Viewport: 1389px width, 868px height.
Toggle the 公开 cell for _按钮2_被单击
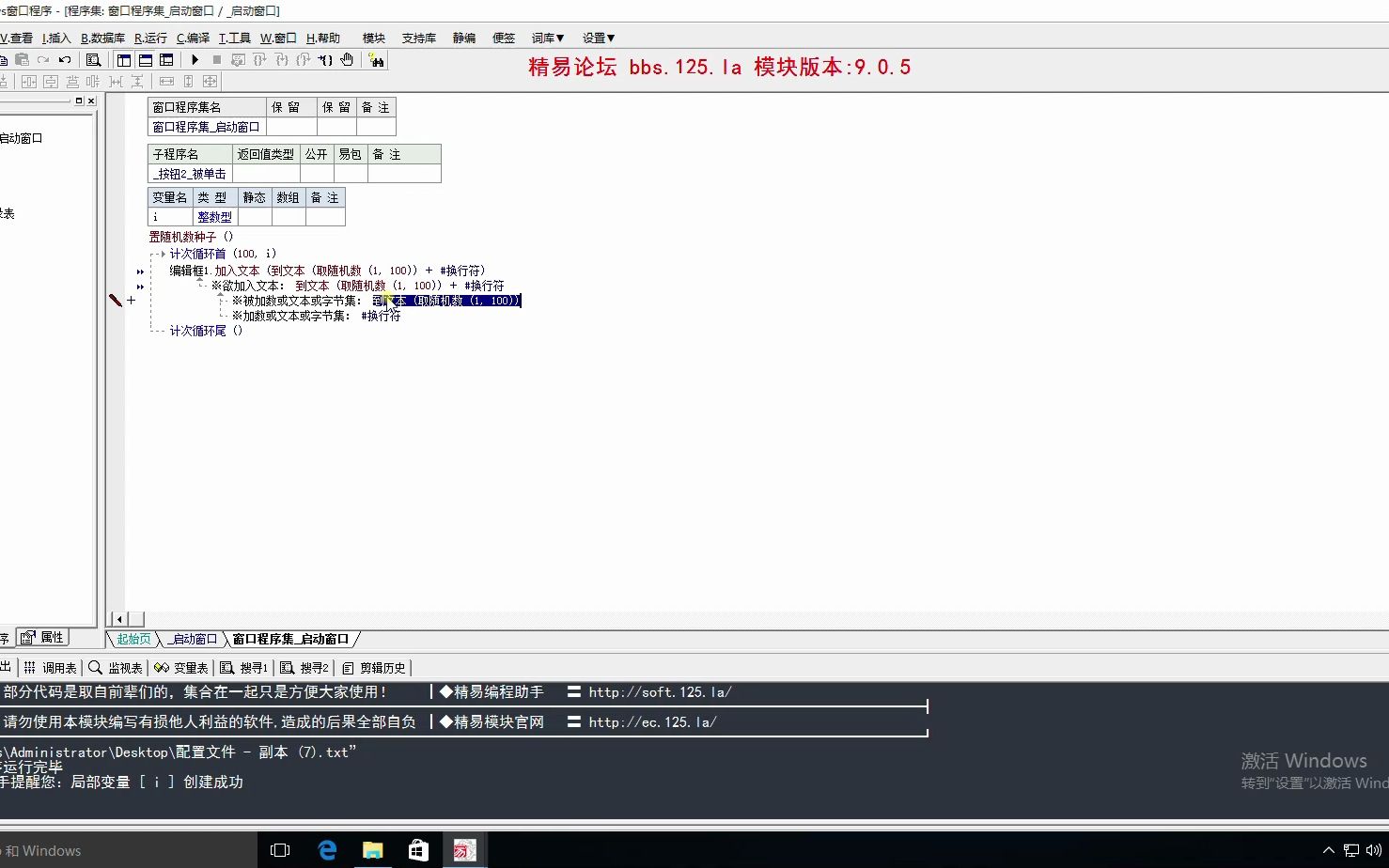pos(316,174)
